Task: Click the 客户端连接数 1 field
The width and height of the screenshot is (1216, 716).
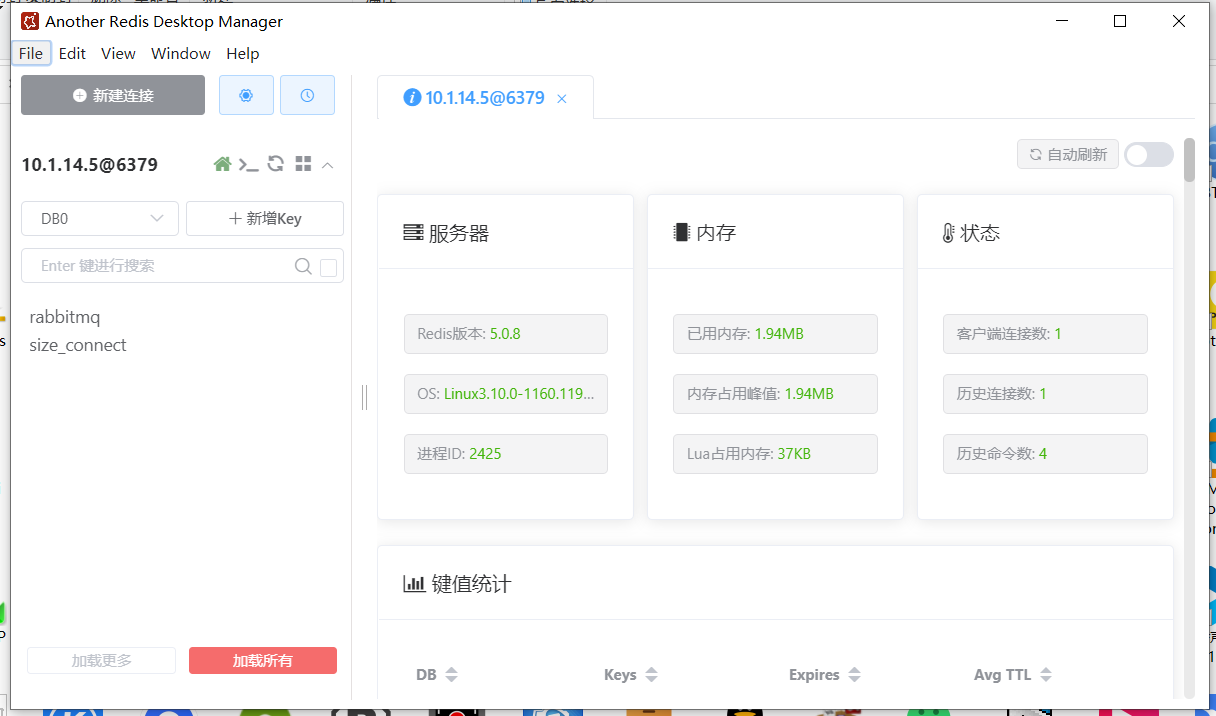Action: [1046, 334]
